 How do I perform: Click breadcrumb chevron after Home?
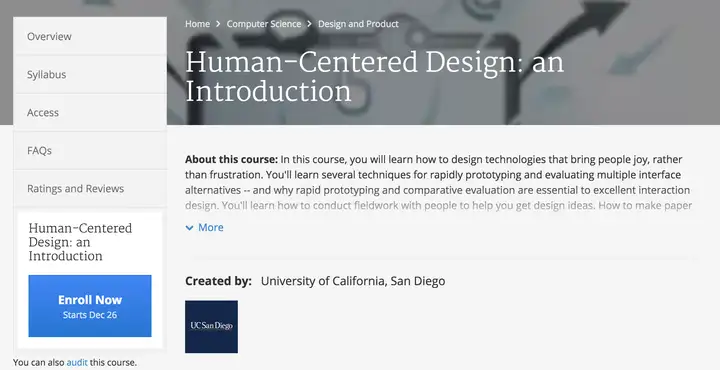pos(218,24)
